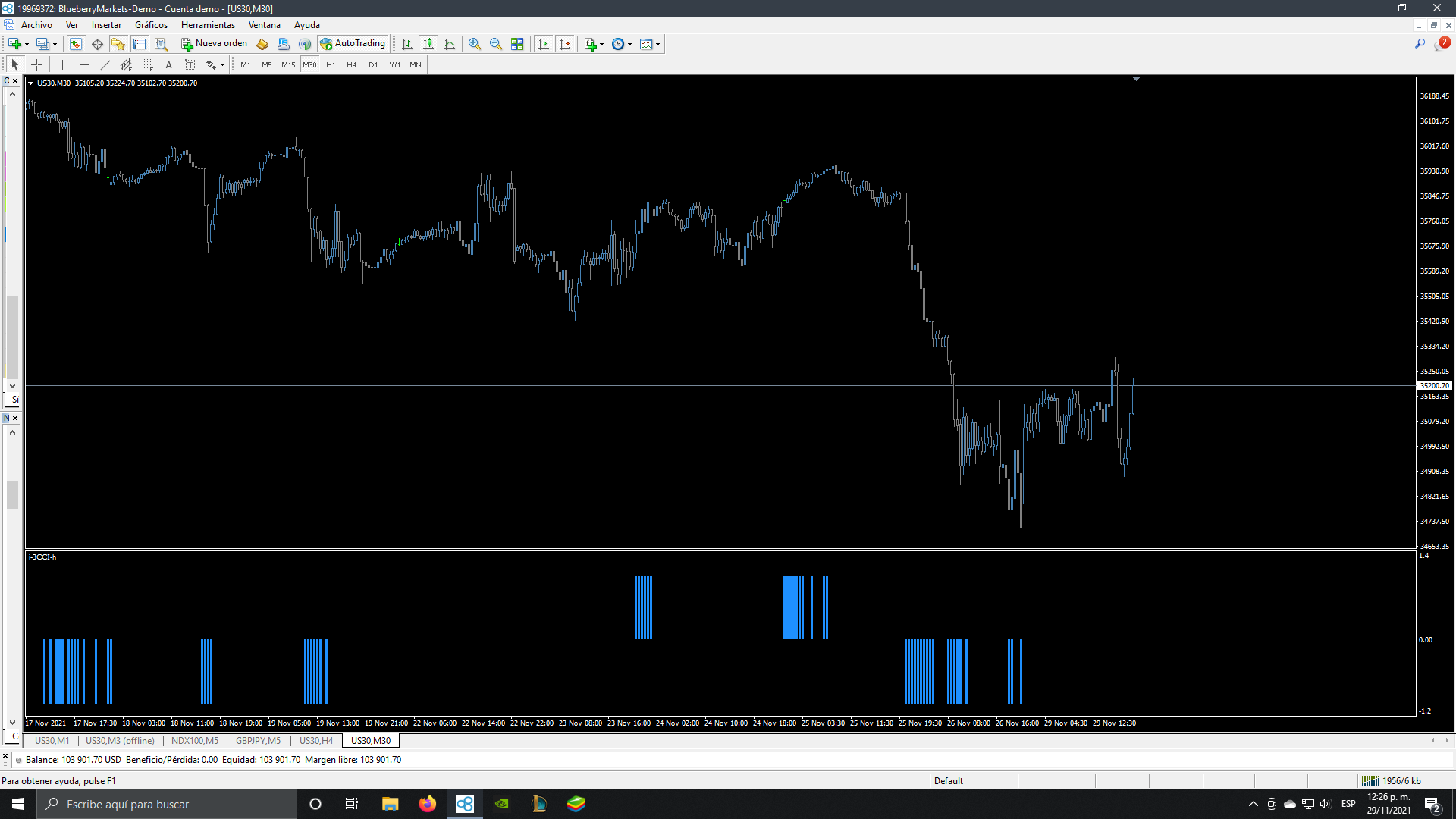Open the periodicity clock dropdown arrow
The image size is (1456, 819).
pyautogui.click(x=630, y=44)
